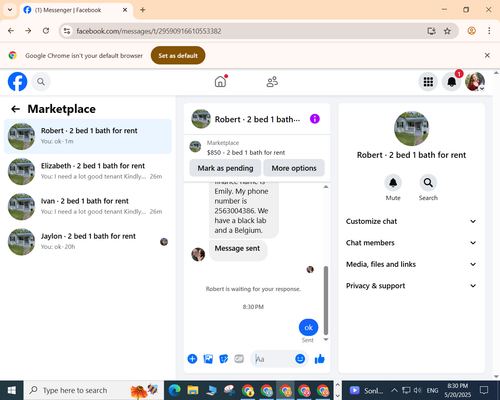Click the purple conversation information icon
Image resolution: width=500 pixels, height=400 pixels.
pos(315,119)
